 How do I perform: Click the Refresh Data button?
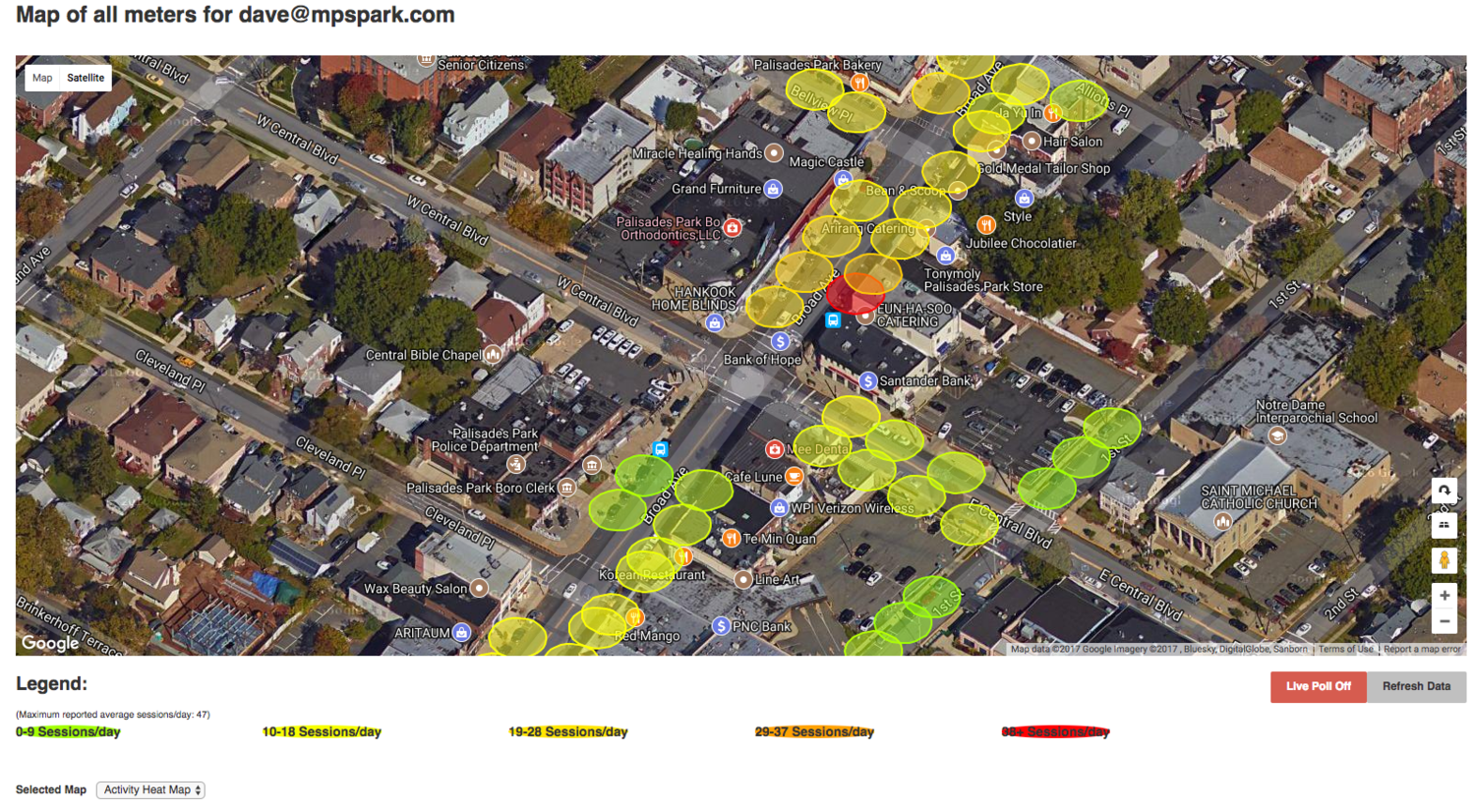(1416, 686)
